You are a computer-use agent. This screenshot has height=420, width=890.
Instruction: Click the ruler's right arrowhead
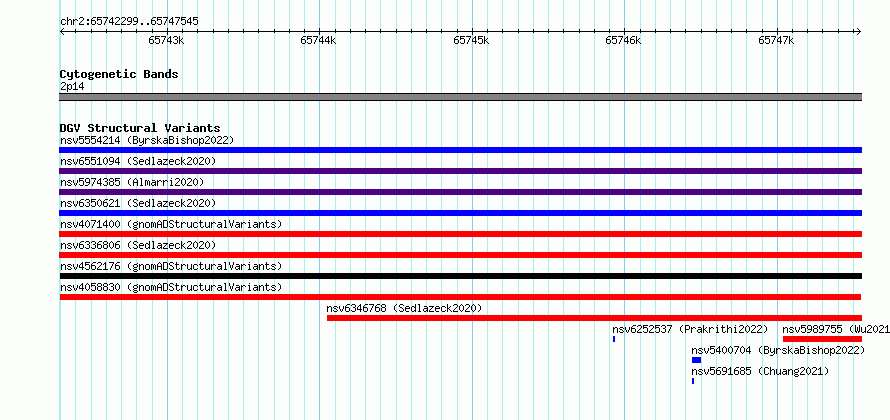coord(858,32)
